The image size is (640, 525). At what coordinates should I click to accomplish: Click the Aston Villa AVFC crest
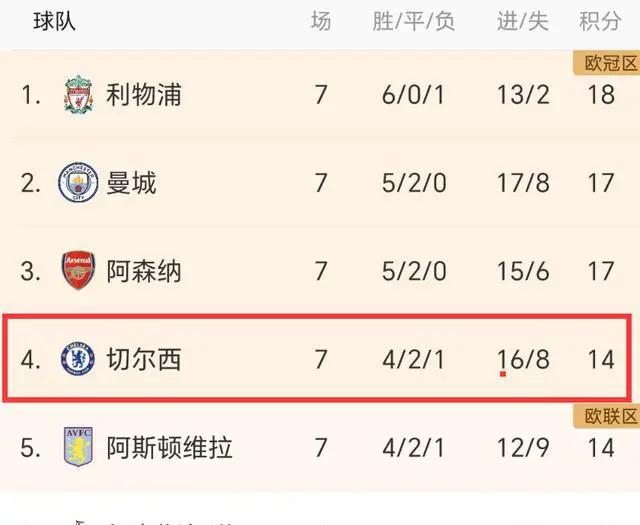tap(78, 447)
